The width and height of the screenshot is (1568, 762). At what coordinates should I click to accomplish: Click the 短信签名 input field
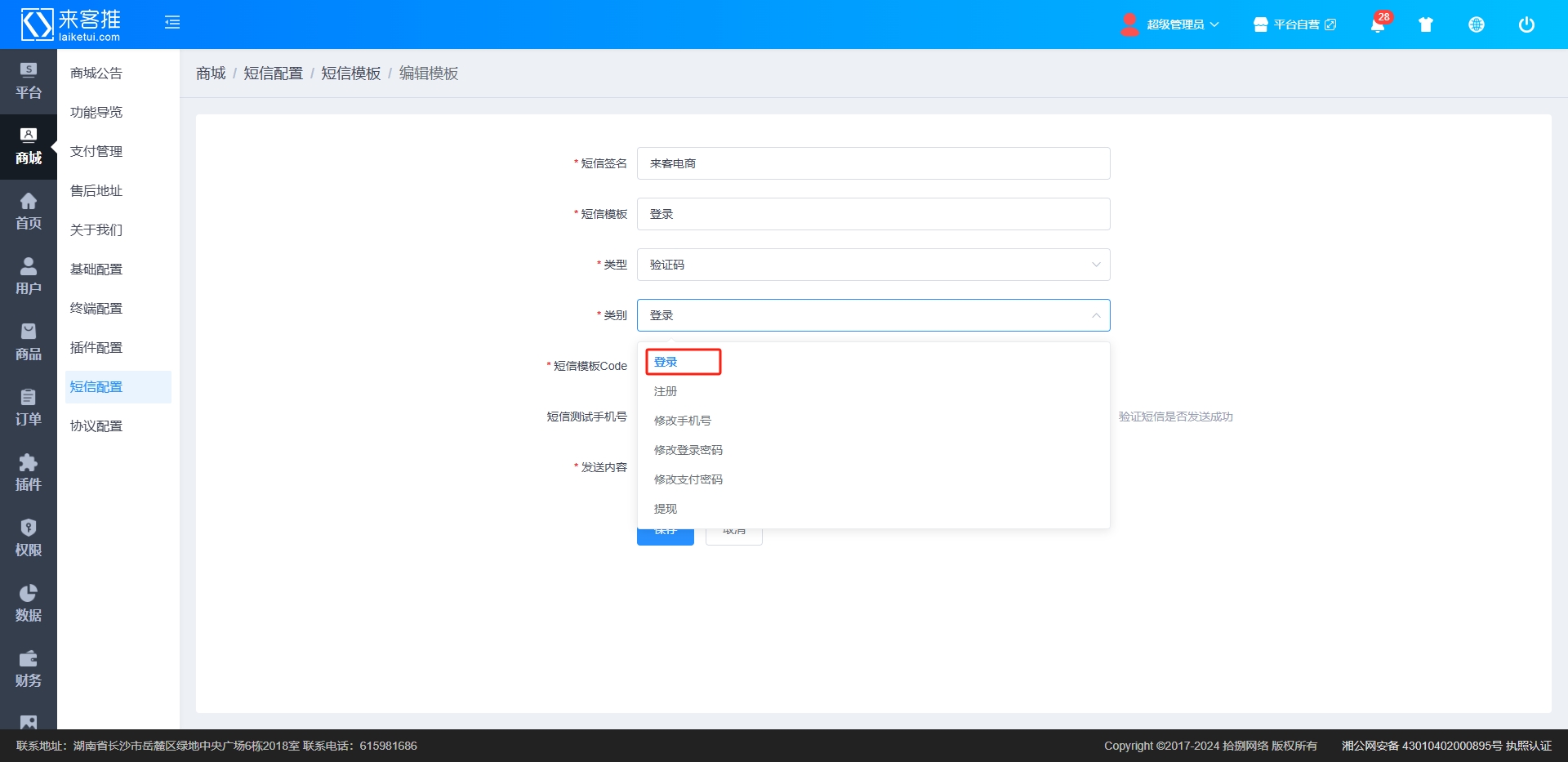872,163
